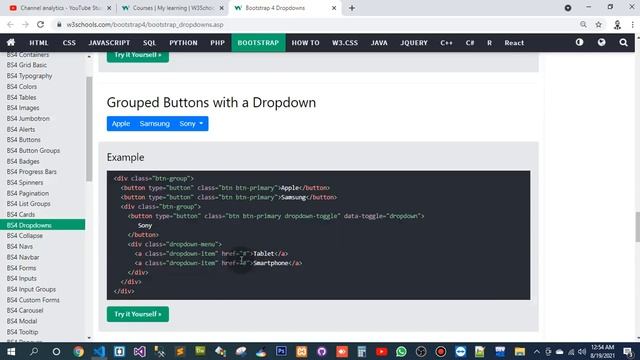Open the Chrome profile avatar

[x=617, y=24]
